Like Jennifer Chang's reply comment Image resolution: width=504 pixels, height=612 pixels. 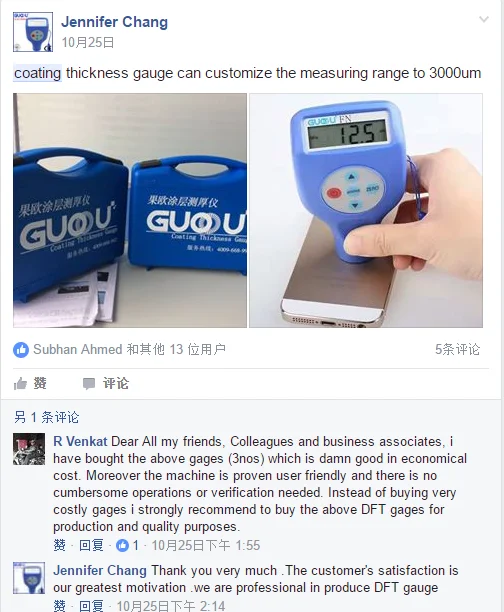pyautogui.click(x=59, y=605)
